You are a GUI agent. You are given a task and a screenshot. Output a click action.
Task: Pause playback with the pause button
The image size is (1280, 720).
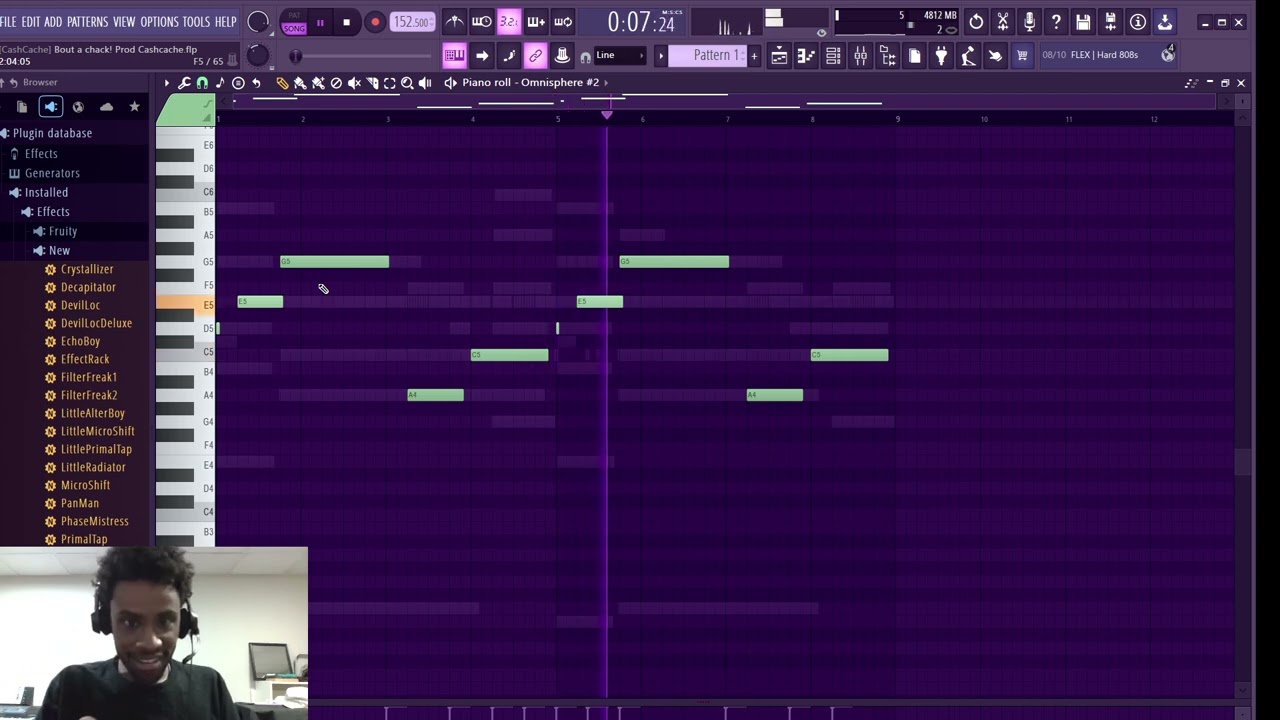(320, 22)
